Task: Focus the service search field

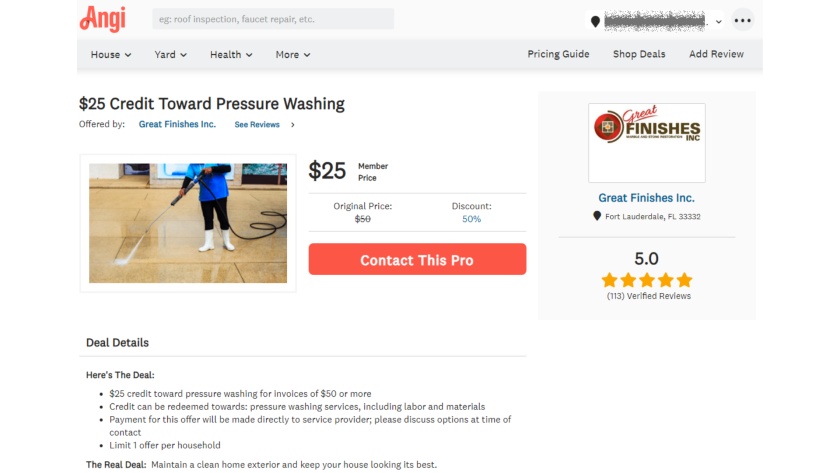Action: click(273, 19)
